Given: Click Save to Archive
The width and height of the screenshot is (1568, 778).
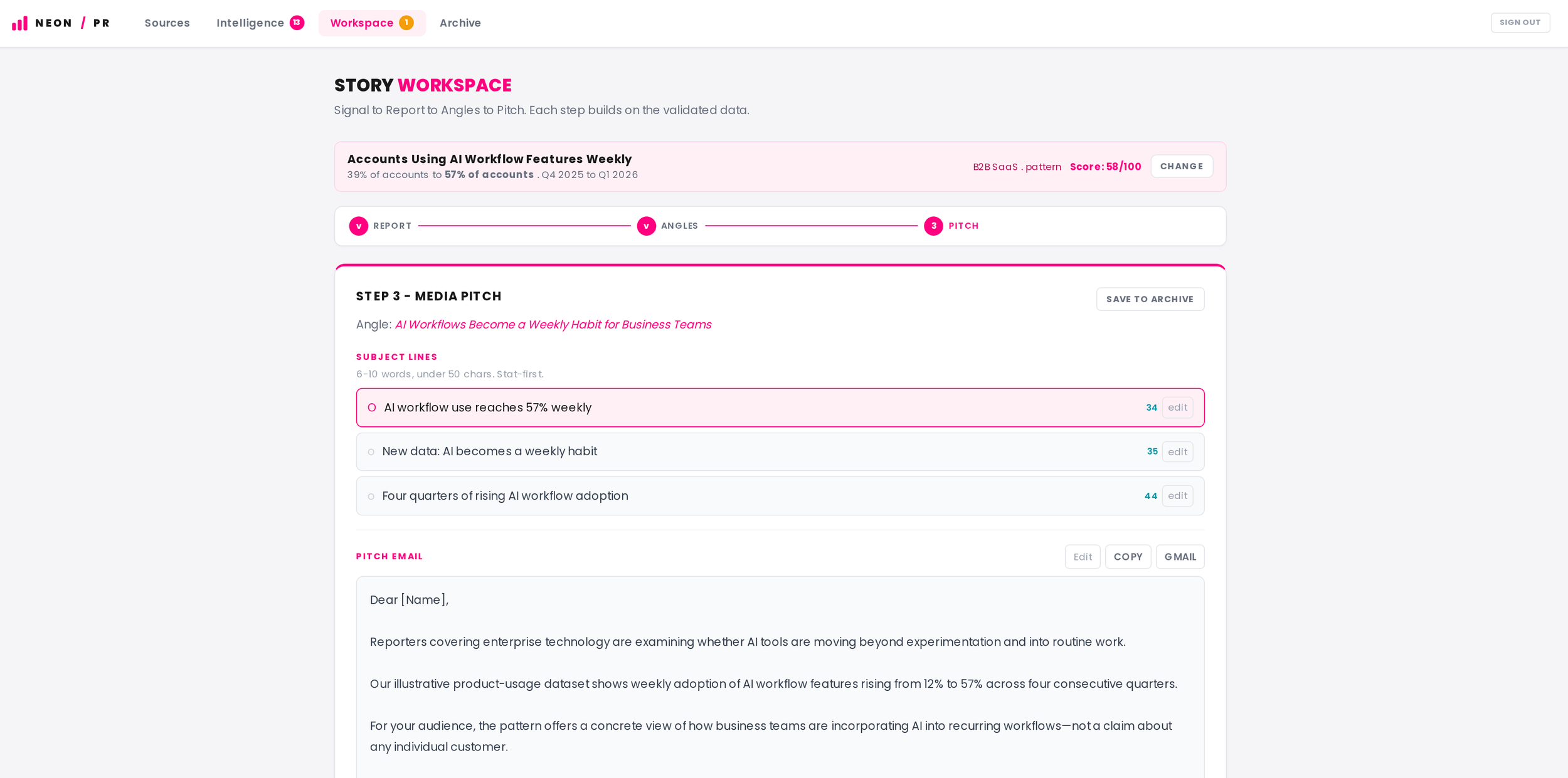Looking at the screenshot, I should (x=1150, y=299).
